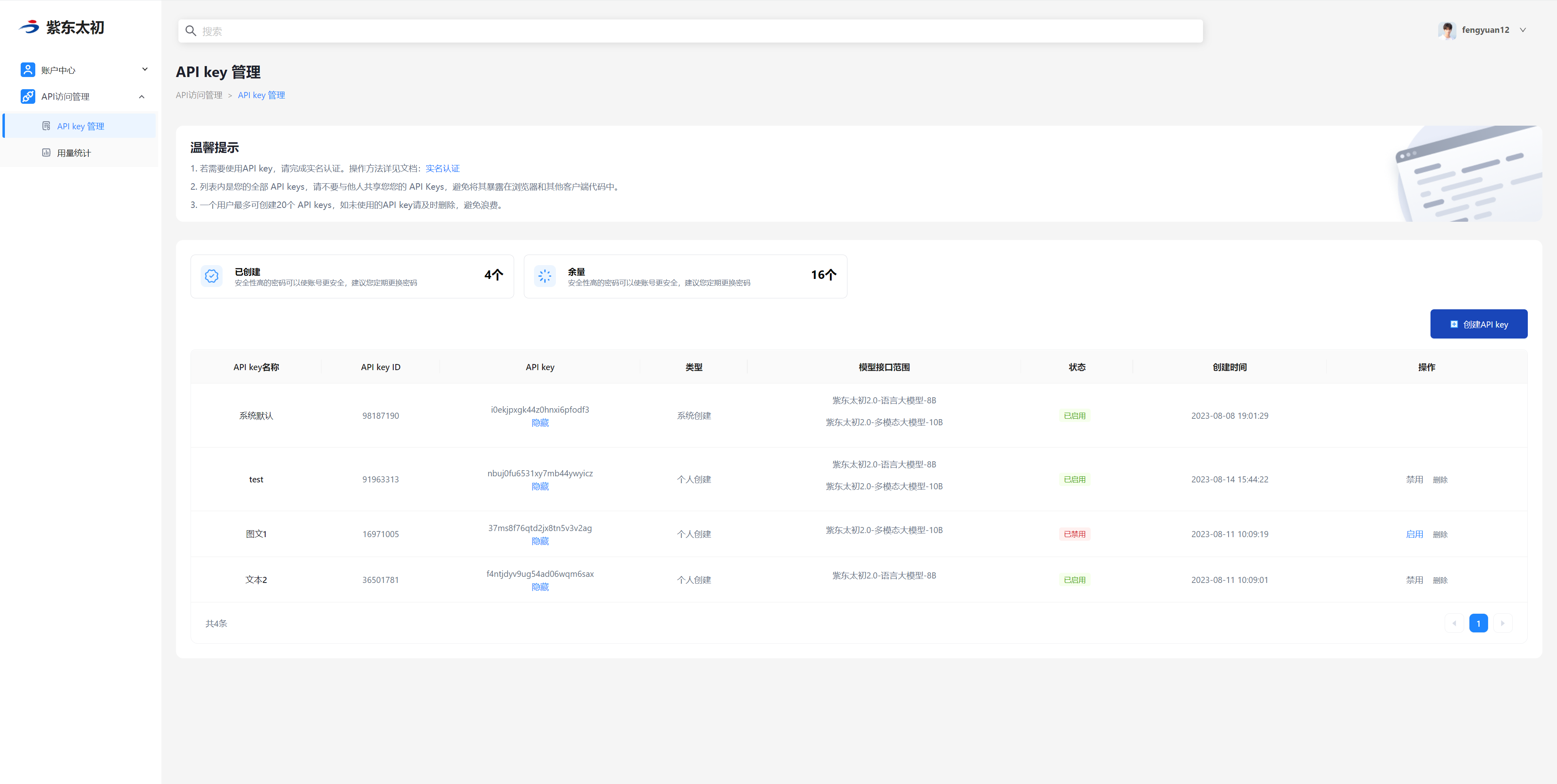
Task: Click key ID 91963313
Action: (x=381, y=480)
